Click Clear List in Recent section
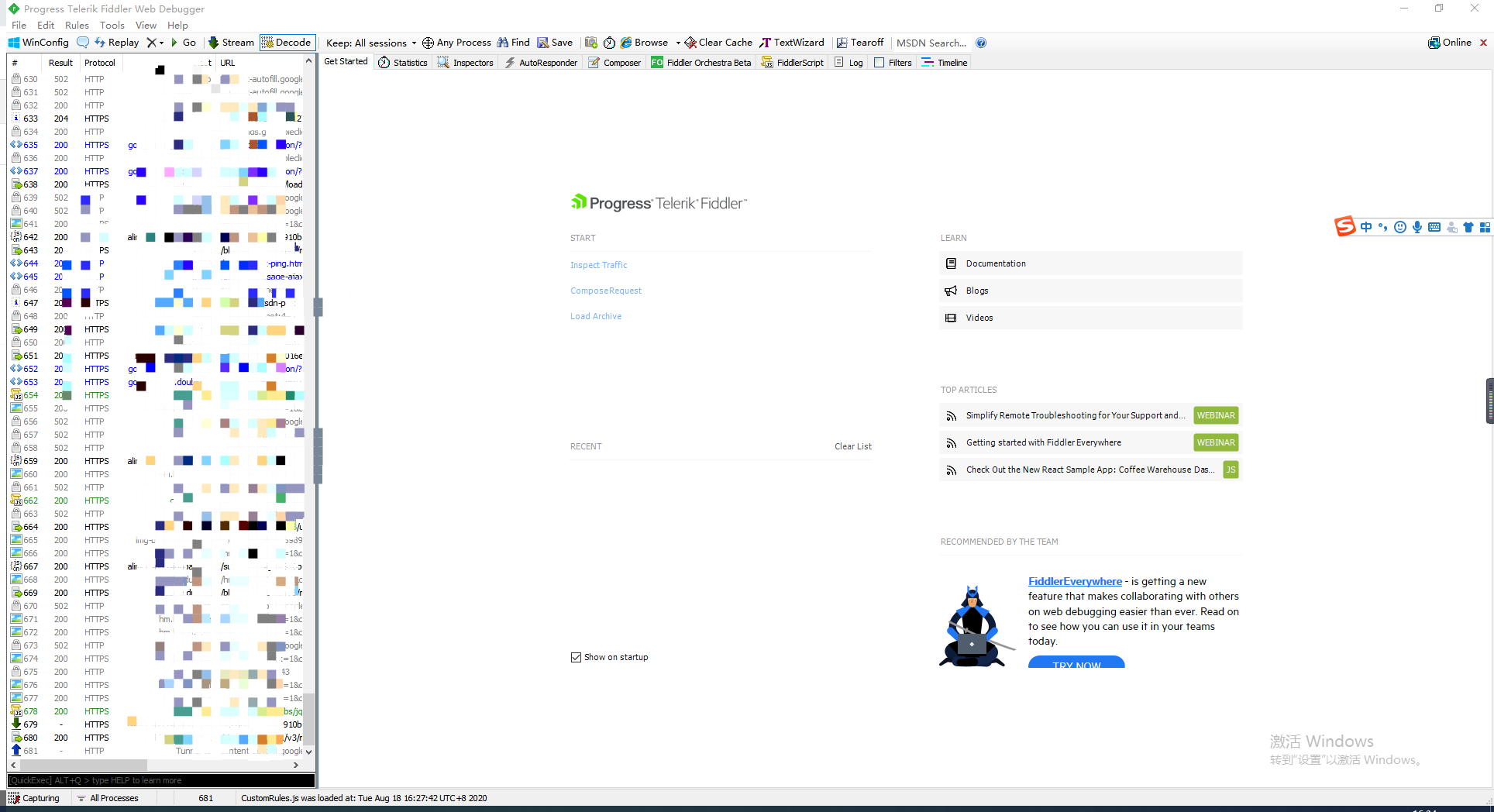 click(x=853, y=446)
